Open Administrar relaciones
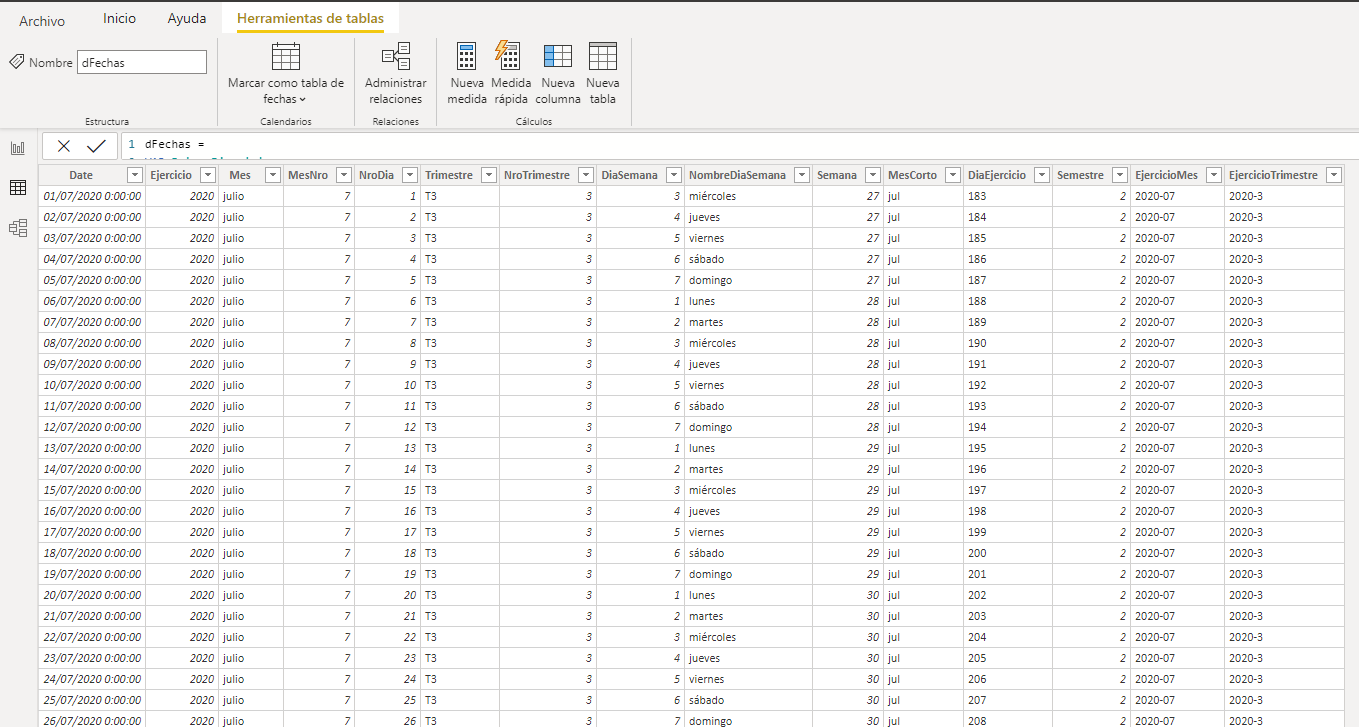1359x727 pixels. tap(395, 73)
